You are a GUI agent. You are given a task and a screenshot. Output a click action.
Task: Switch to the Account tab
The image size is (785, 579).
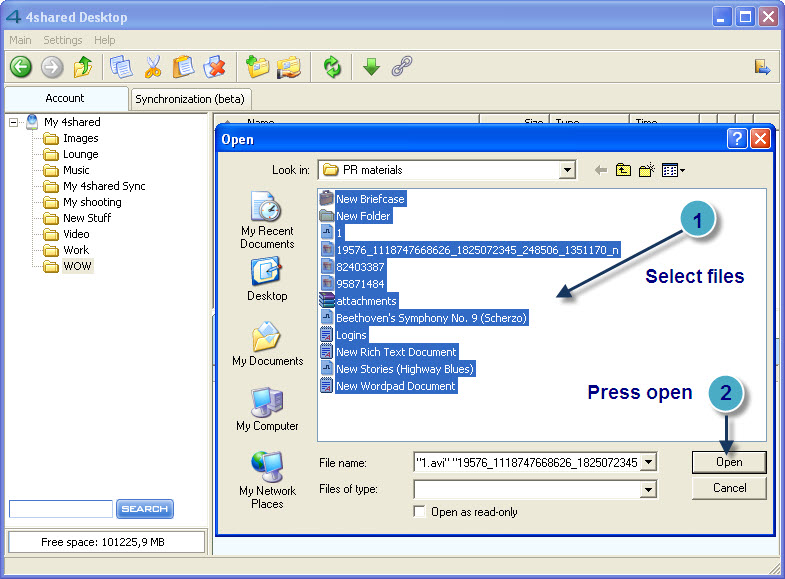pos(65,98)
